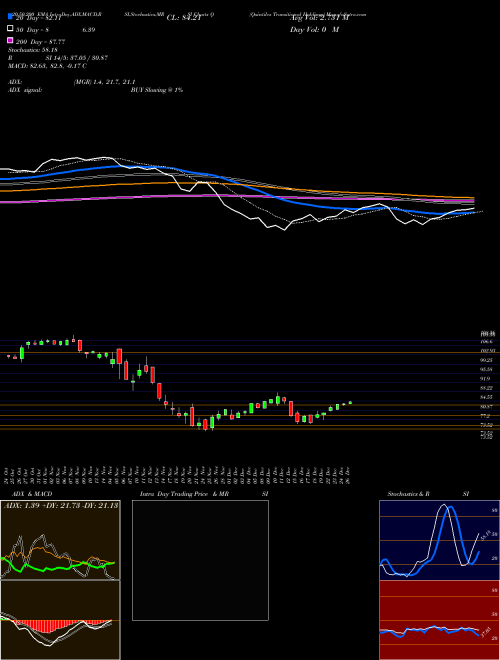The image size is (500, 660).
Task: Click the 'Stochastics & R' panel title
Action: tap(409, 494)
